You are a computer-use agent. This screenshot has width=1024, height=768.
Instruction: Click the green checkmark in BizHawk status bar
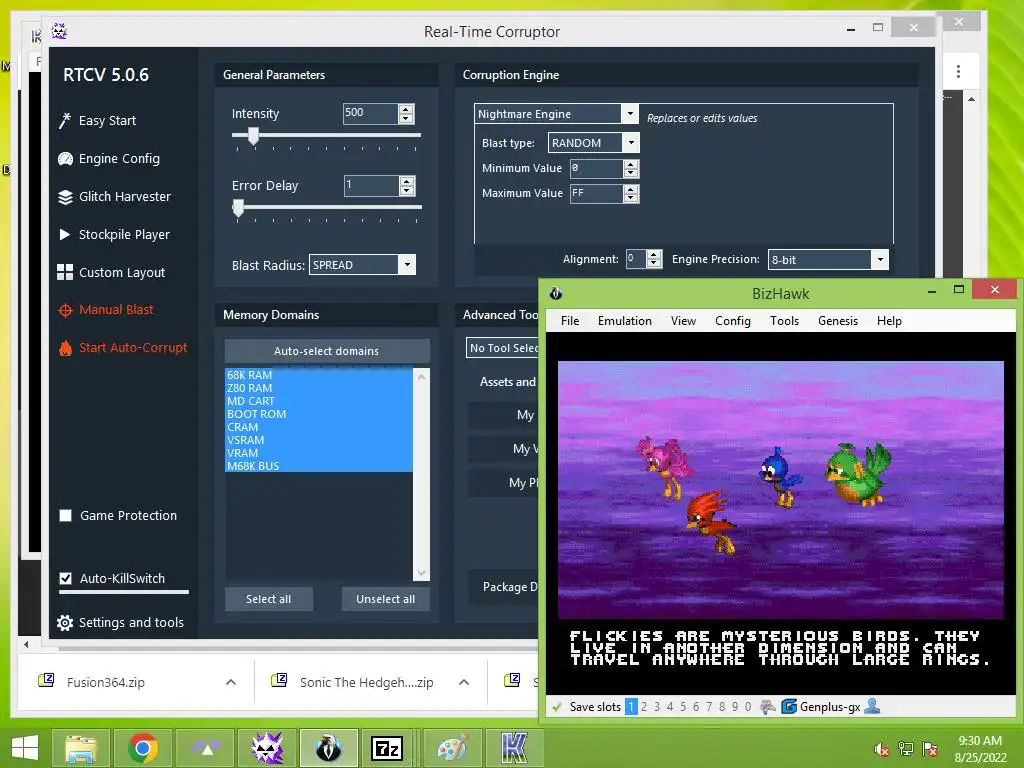[557, 707]
